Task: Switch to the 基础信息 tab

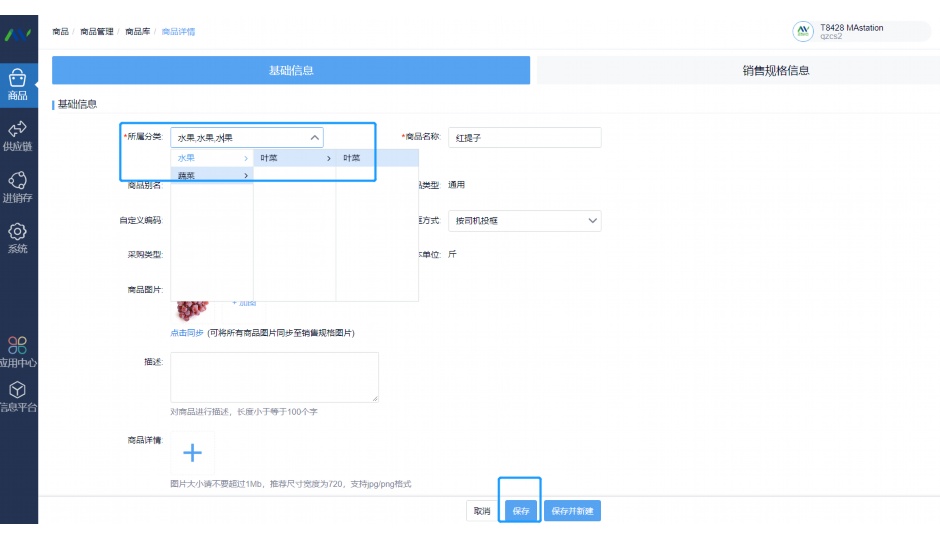Action: click(290, 70)
